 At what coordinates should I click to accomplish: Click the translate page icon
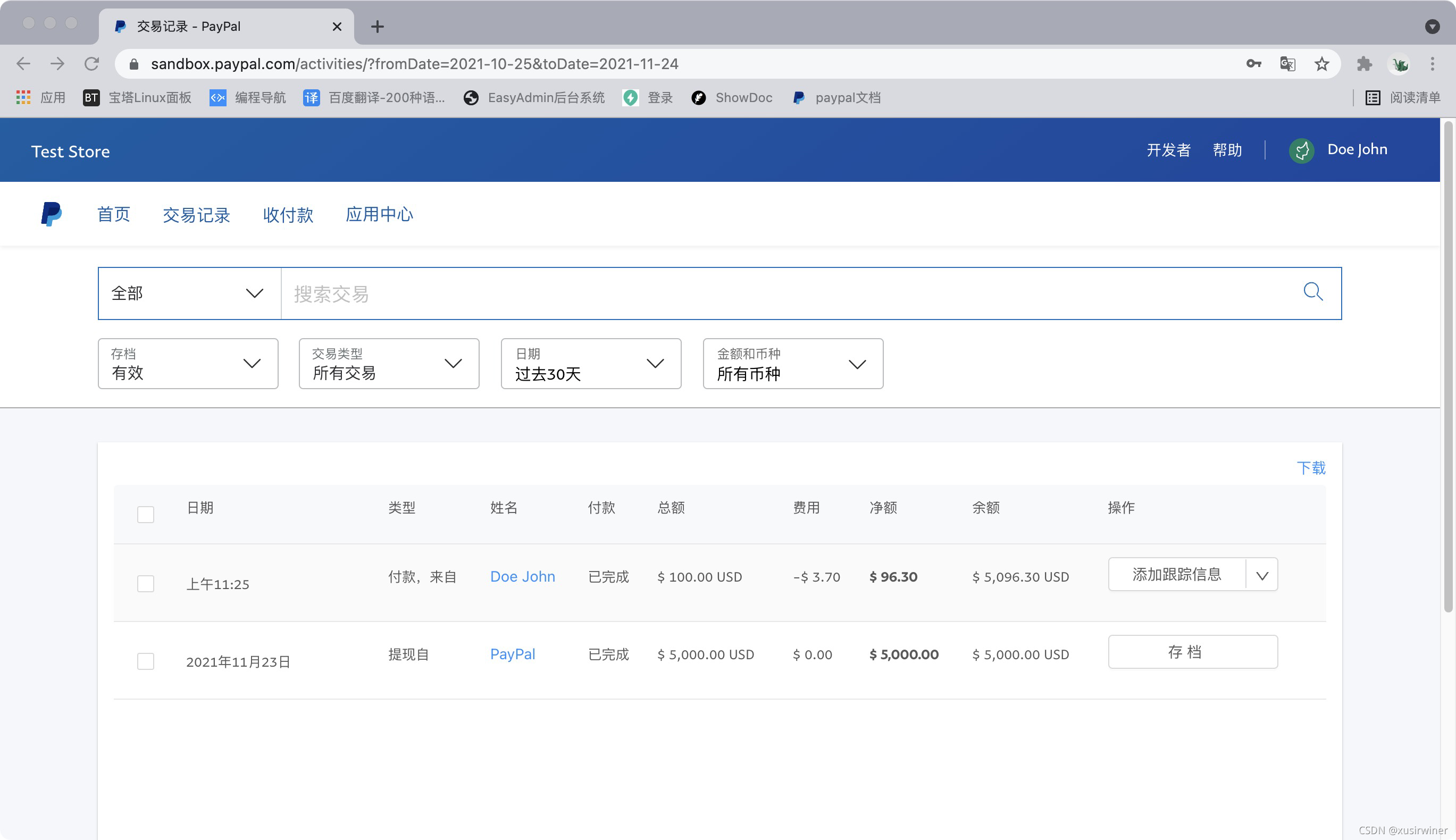pyautogui.click(x=1287, y=63)
